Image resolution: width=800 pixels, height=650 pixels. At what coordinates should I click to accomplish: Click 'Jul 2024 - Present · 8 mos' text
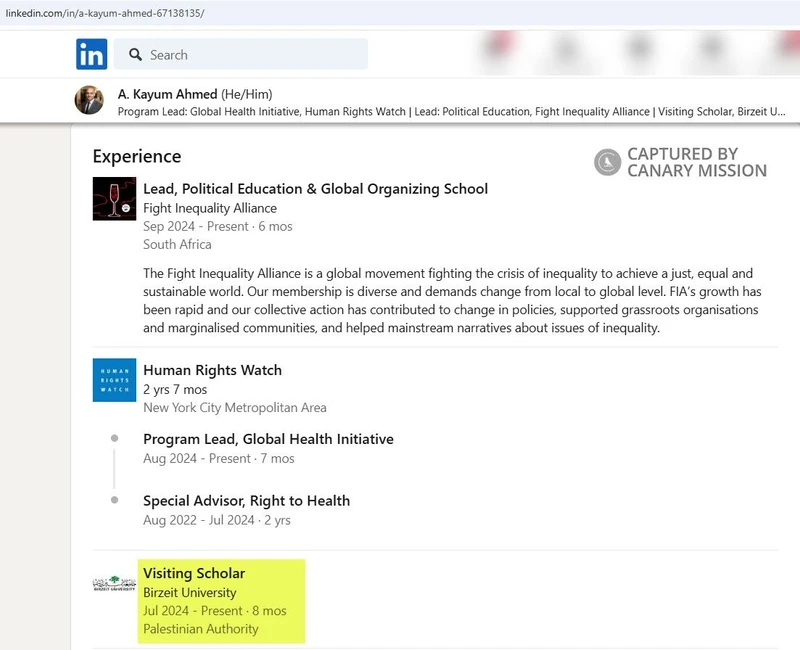pos(215,611)
